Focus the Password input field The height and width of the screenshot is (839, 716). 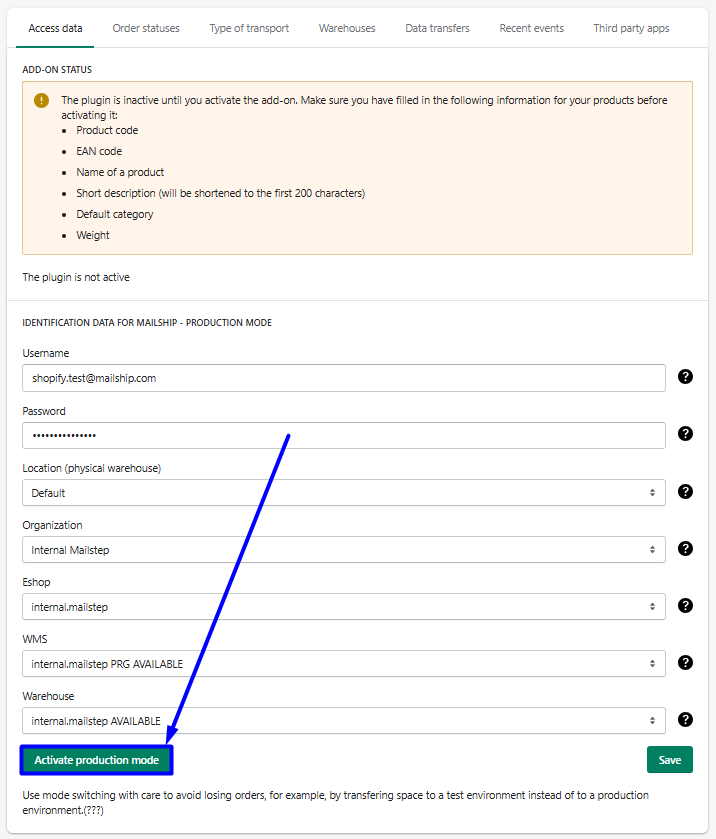pos(343,436)
